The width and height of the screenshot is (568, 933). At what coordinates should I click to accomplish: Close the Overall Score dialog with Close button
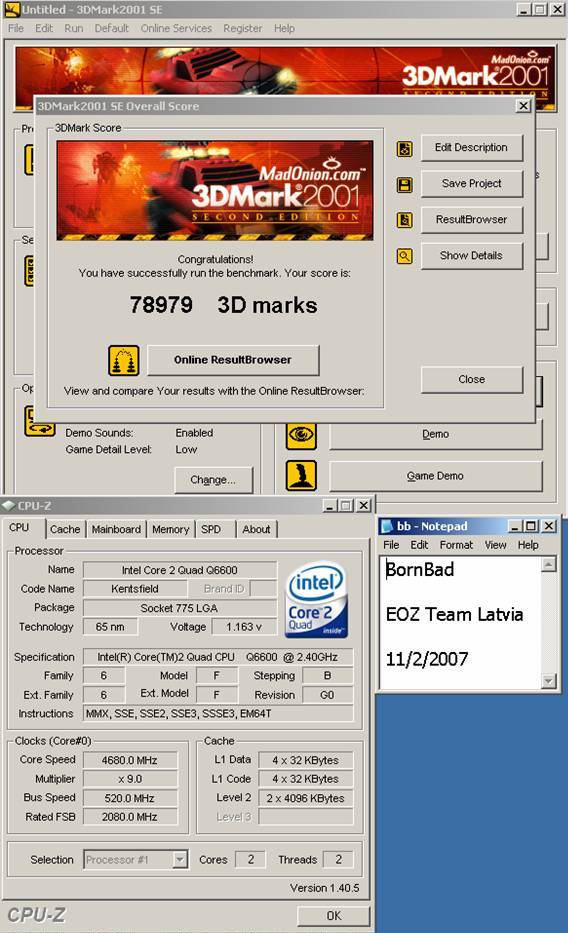pyautogui.click(x=472, y=380)
